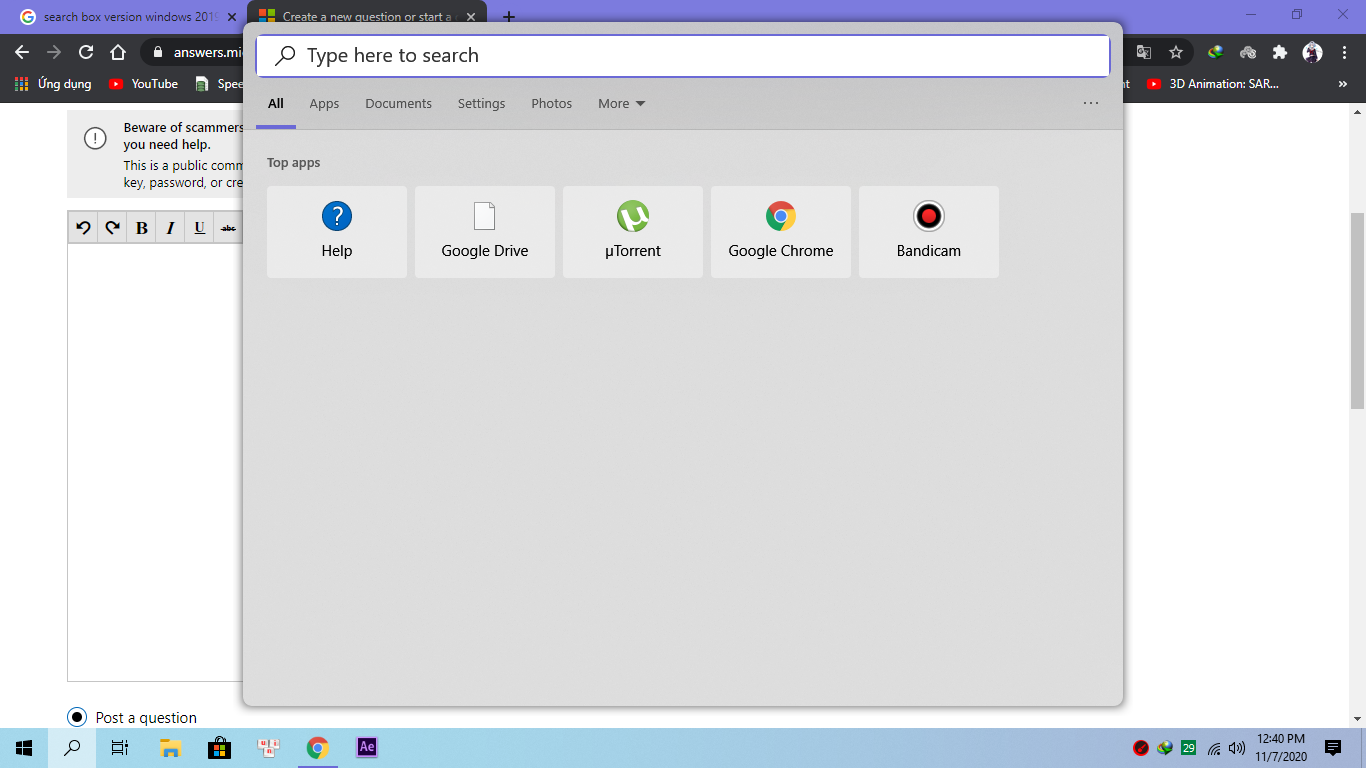Click the Google Translate address bar icon
Viewport: 1366px width, 768px height.
click(1144, 52)
